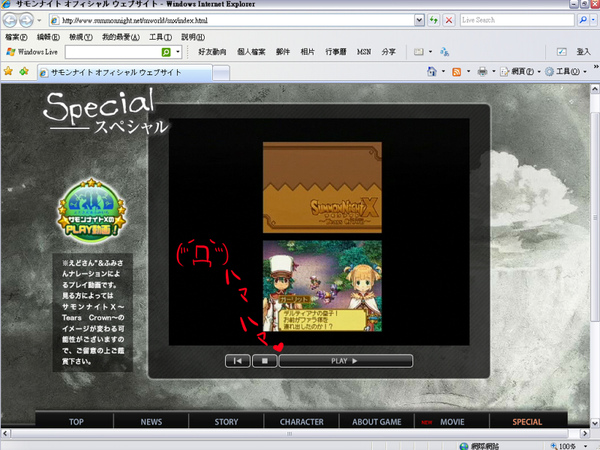Click the rewind to start playback button
The height and width of the screenshot is (450, 600).
[238, 361]
